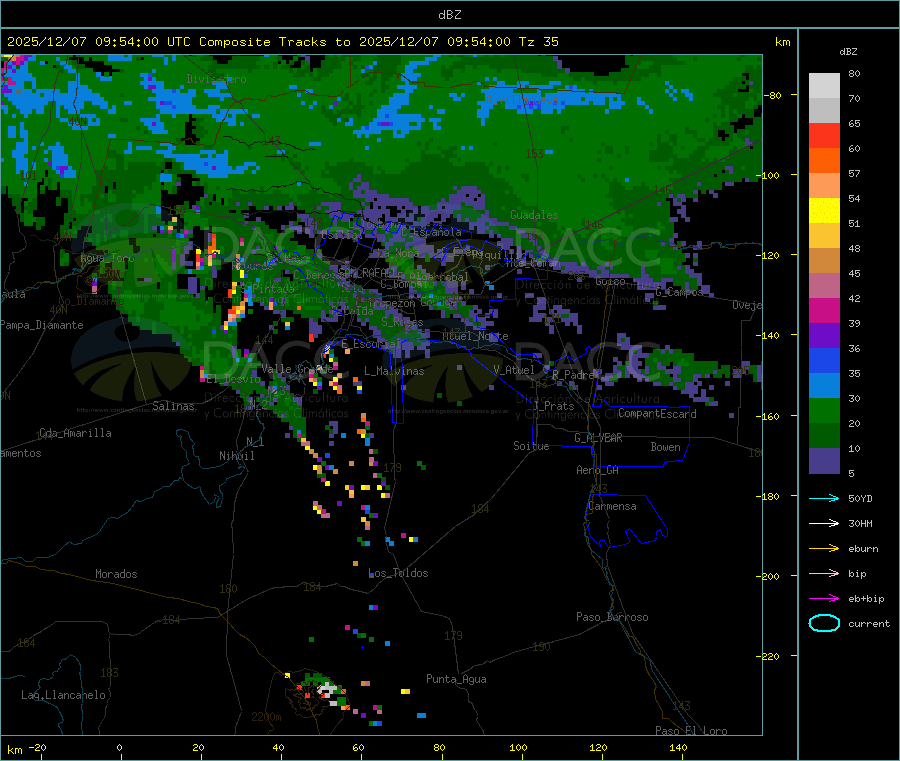
Task: Click the 'Valle_Grande' map label
Action: [x=297, y=369]
